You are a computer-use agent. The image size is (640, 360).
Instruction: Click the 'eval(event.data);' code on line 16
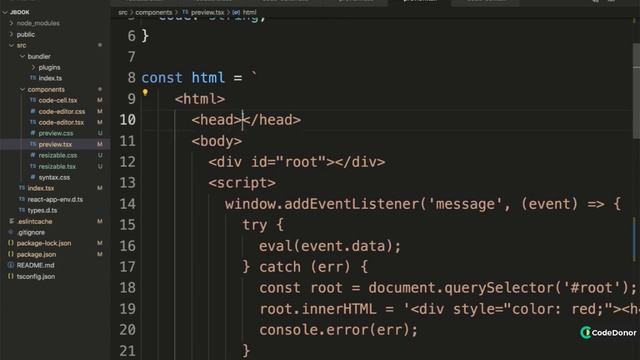(330, 246)
